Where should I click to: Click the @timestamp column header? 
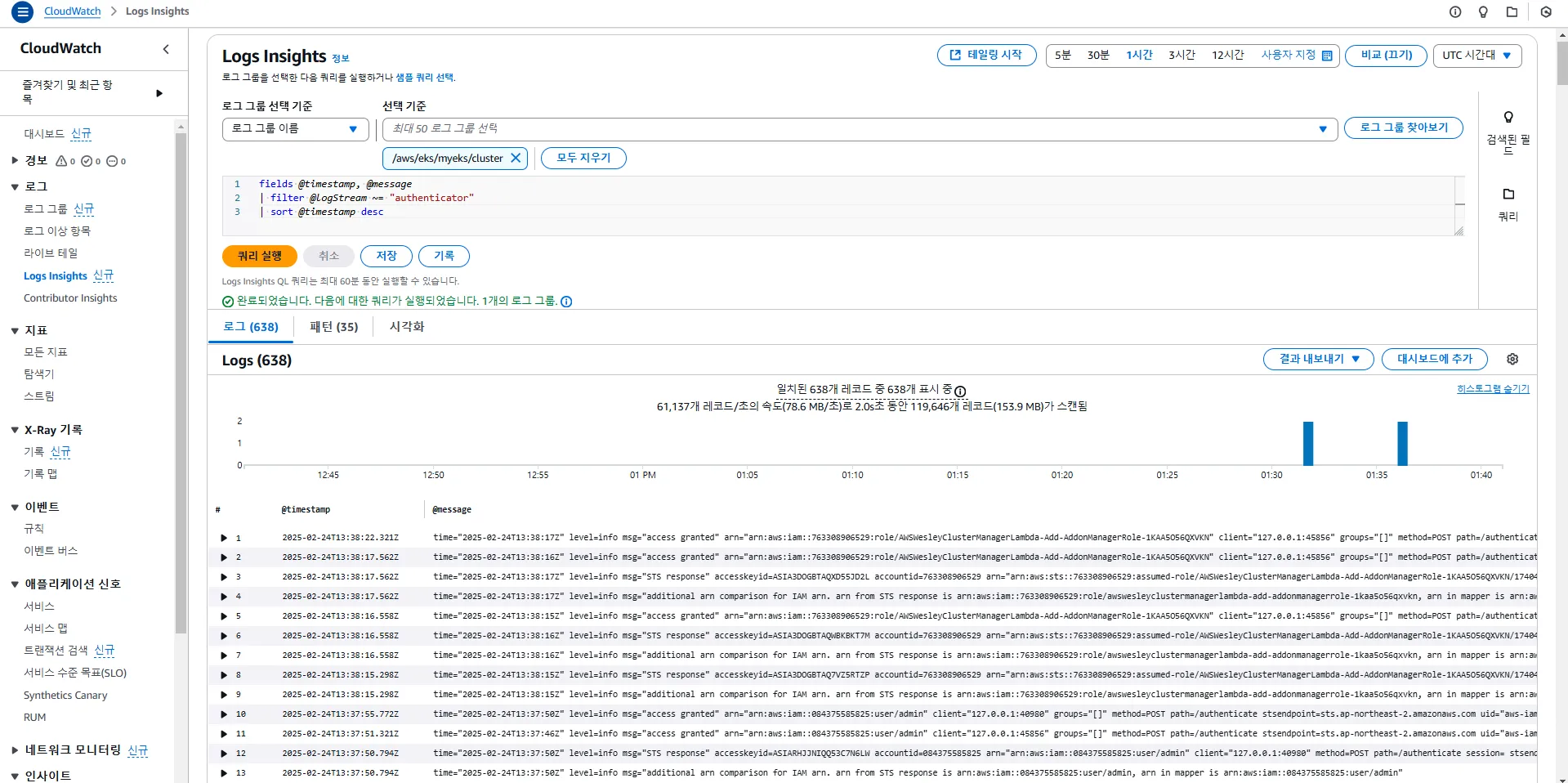[x=306, y=509]
